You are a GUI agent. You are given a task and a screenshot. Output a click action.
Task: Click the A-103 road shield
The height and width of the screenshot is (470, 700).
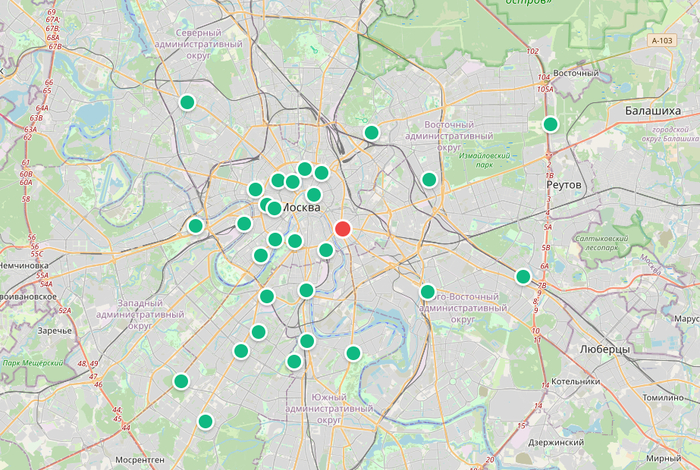coord(661,40)
